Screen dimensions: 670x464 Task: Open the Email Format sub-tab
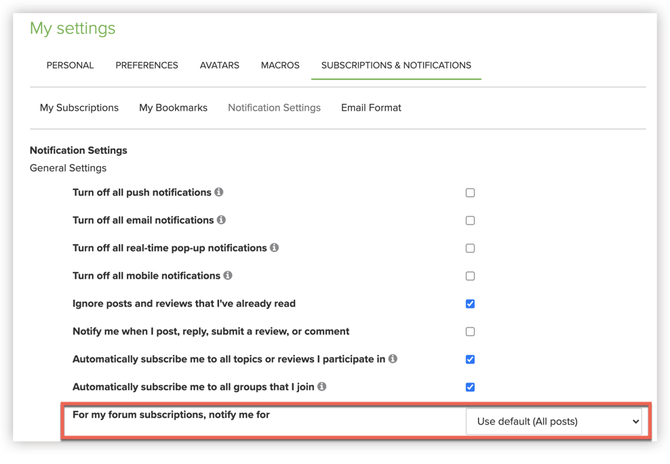pos(371,108)
